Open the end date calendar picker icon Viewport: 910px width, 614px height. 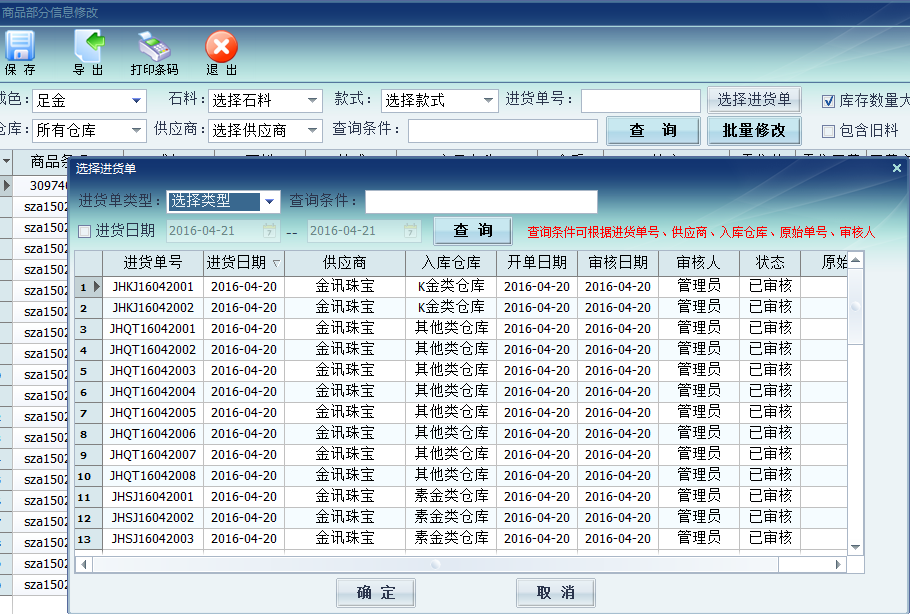click(410, 231)
